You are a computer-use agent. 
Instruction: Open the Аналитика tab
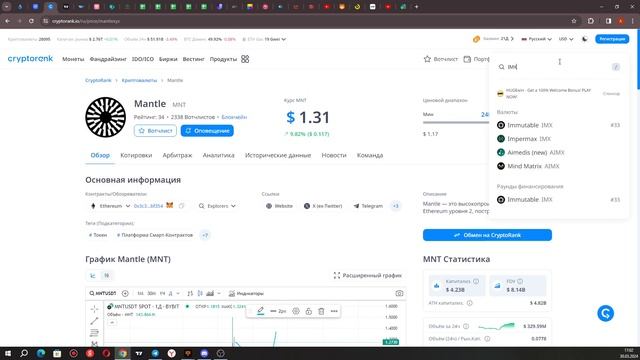pos(218,155)
